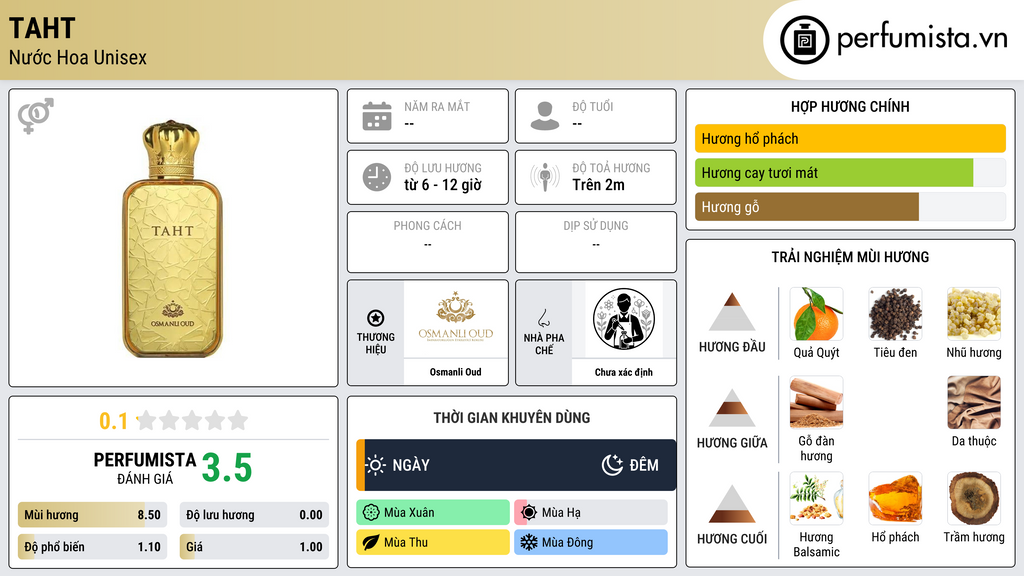Click the sun icon in Mùa Hạ
Viewport: 1024px width, 576px height.
529,513
